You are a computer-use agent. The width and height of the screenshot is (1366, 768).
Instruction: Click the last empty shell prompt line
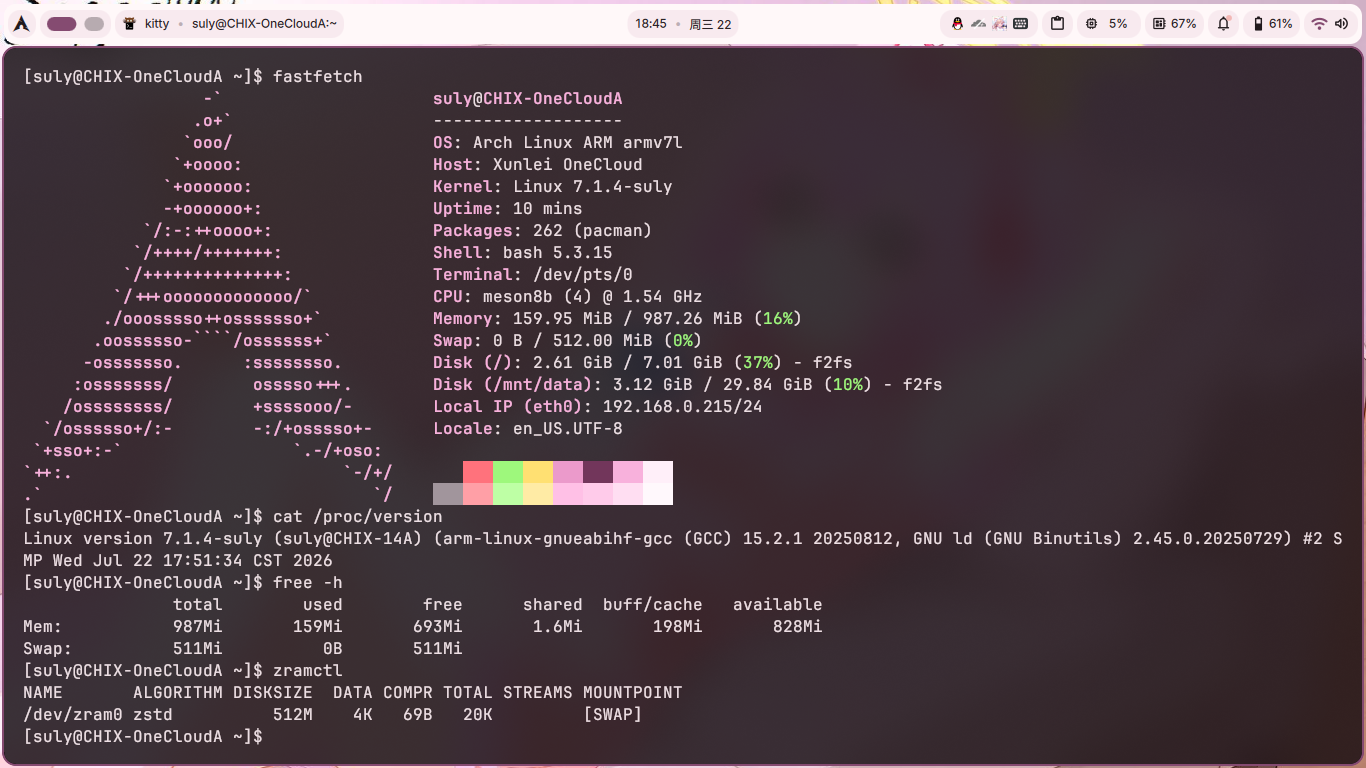pos(143,737)
